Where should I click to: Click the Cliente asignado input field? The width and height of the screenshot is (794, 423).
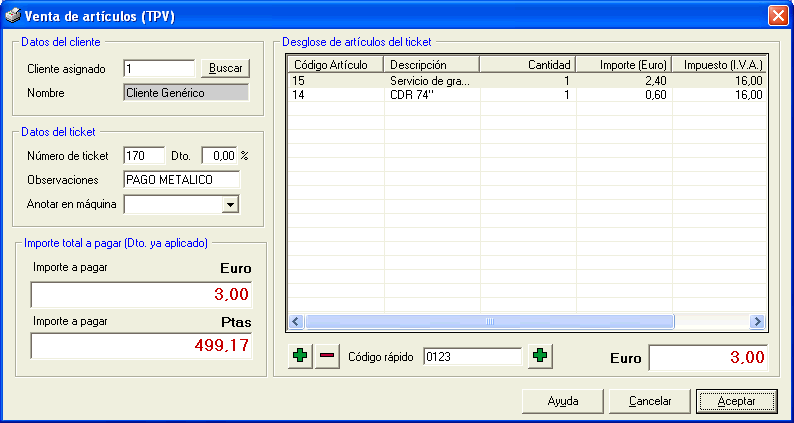[x=159, y=68]
